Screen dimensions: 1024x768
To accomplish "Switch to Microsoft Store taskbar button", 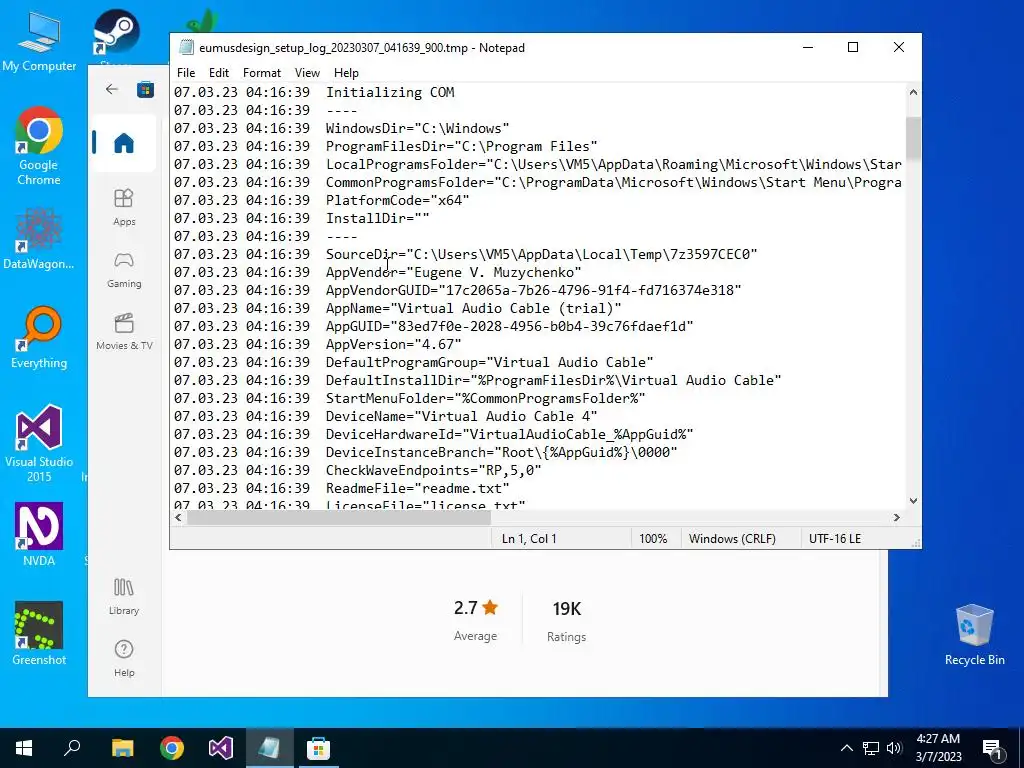I will (x=318, y=748).
